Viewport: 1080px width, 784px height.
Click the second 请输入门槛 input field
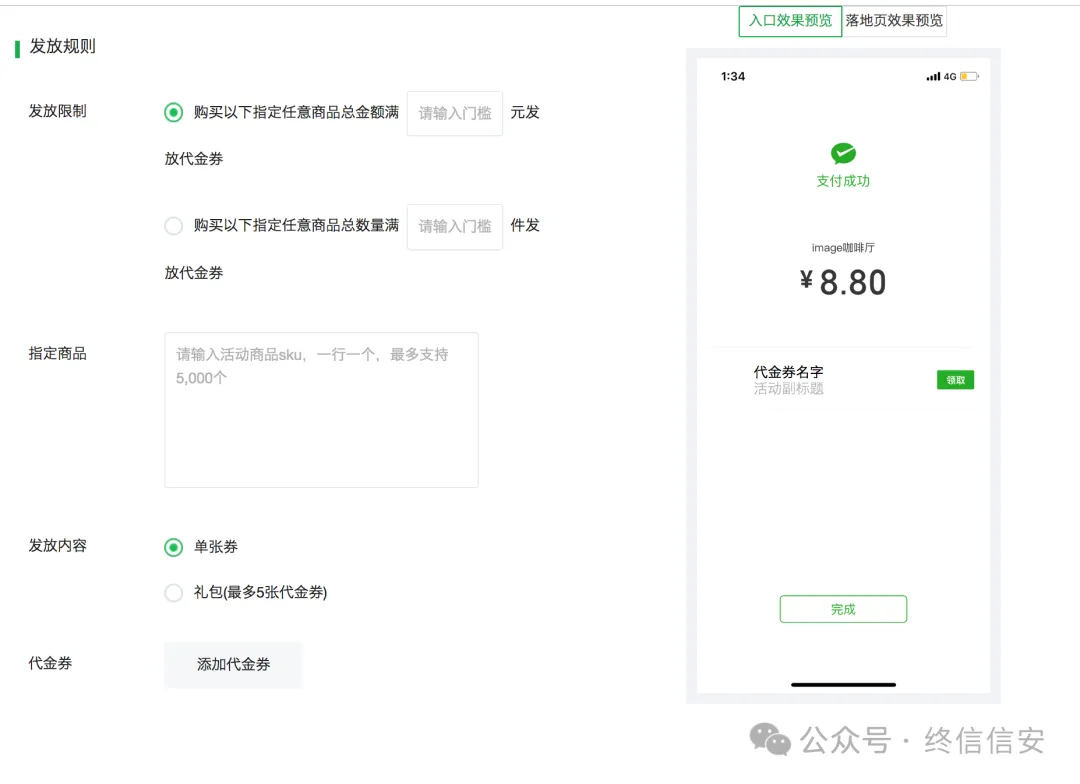454,226
